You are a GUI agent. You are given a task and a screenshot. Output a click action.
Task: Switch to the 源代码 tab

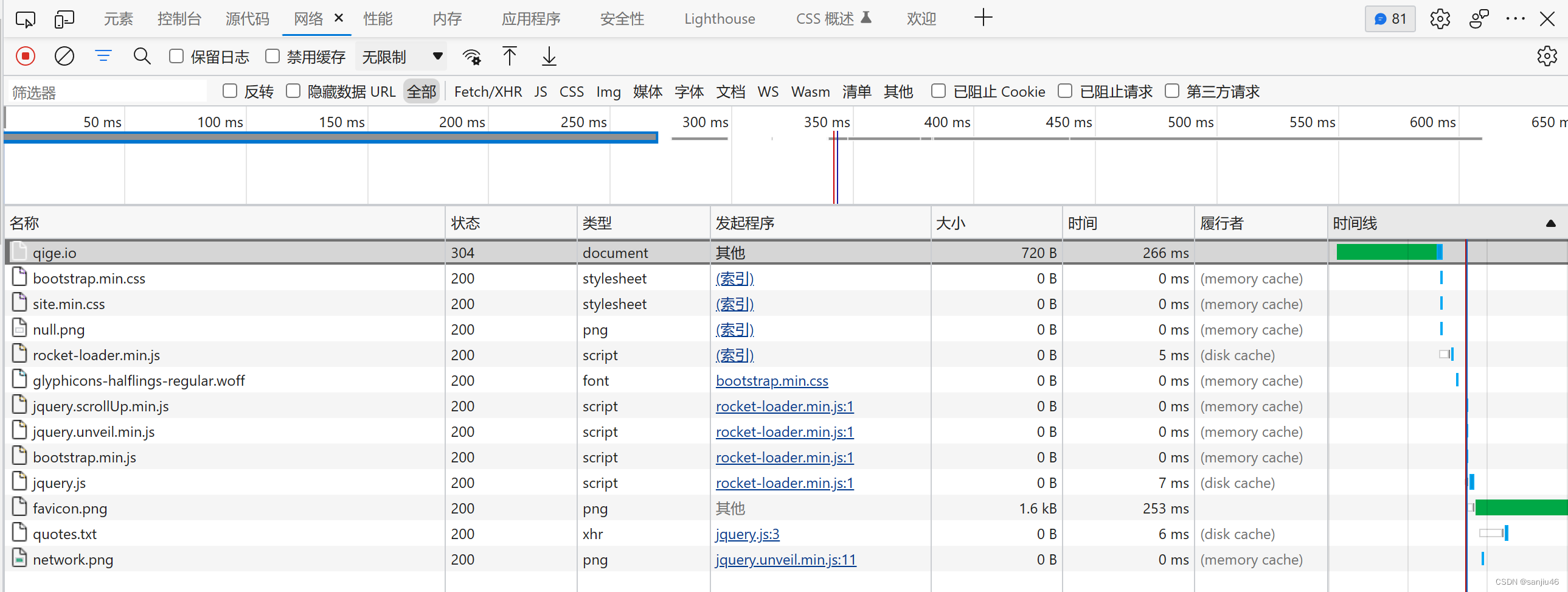click(x=247, y=19)
